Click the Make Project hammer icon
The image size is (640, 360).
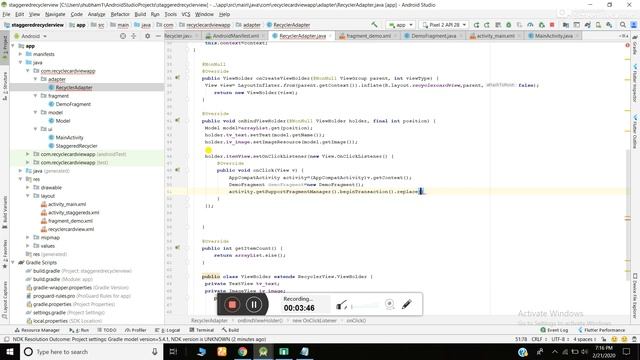[x=374, y=25]
